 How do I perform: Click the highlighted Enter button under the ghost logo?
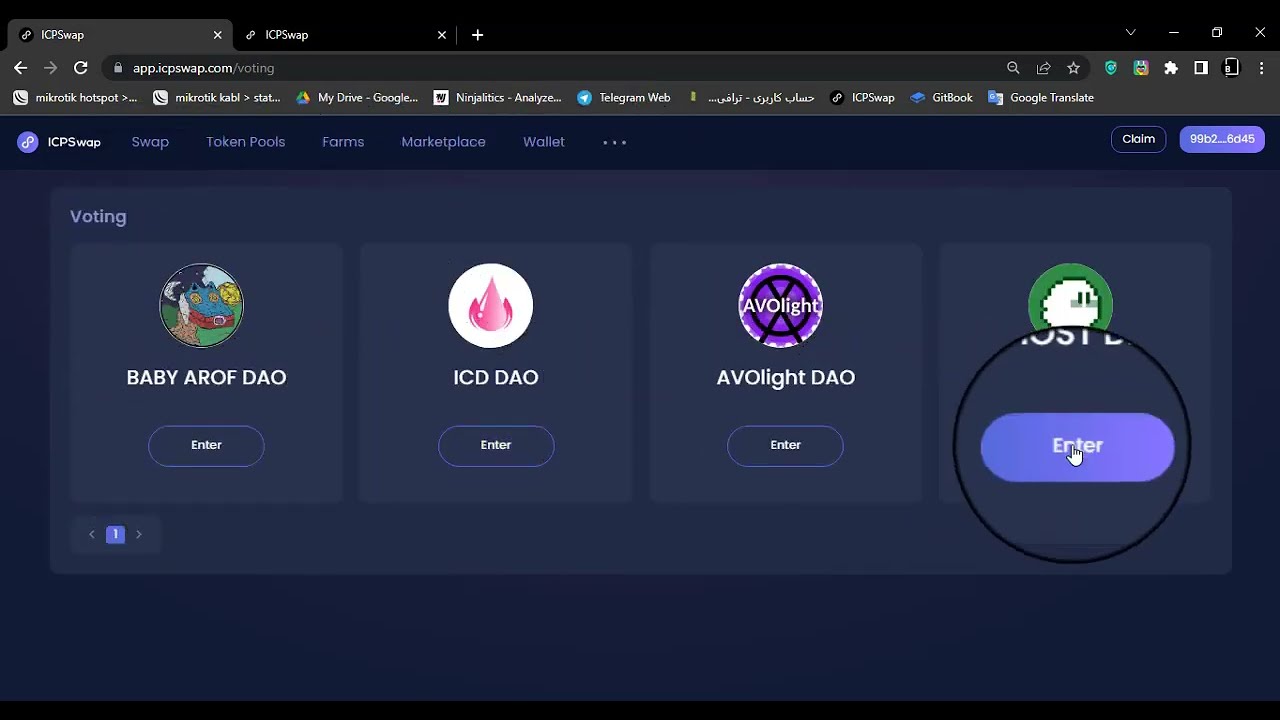point(1077,447)
